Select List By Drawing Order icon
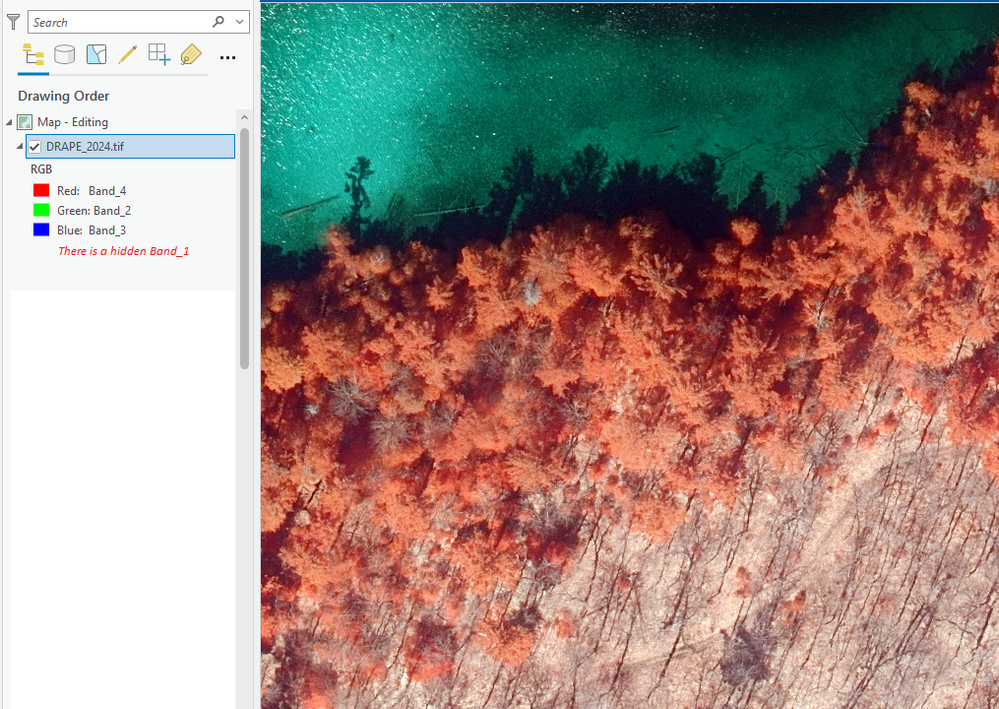Image resolution: width=999 pixels, height=709 pixels. (x=33, y=55)
